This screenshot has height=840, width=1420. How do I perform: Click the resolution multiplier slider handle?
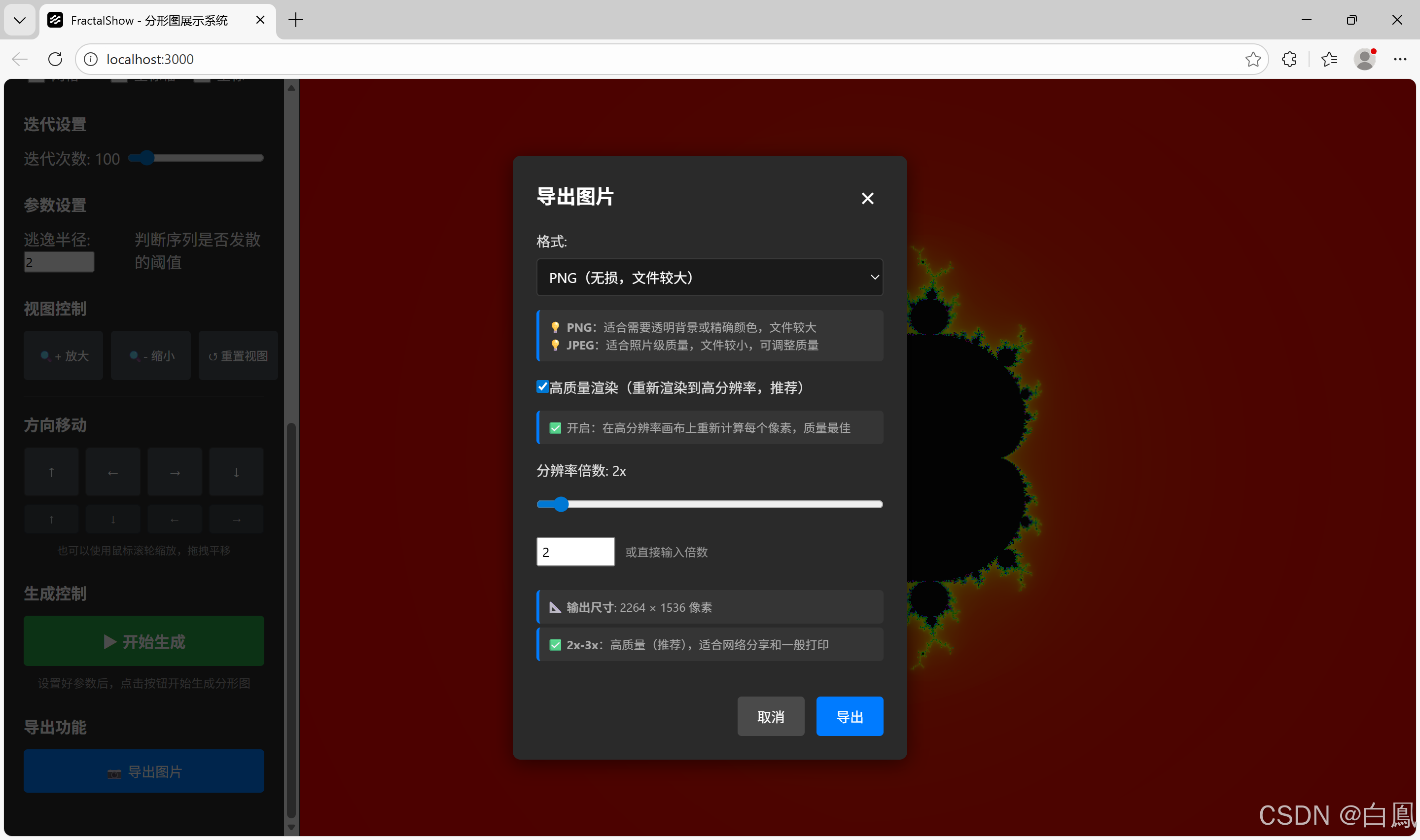[x=560, y=504]
